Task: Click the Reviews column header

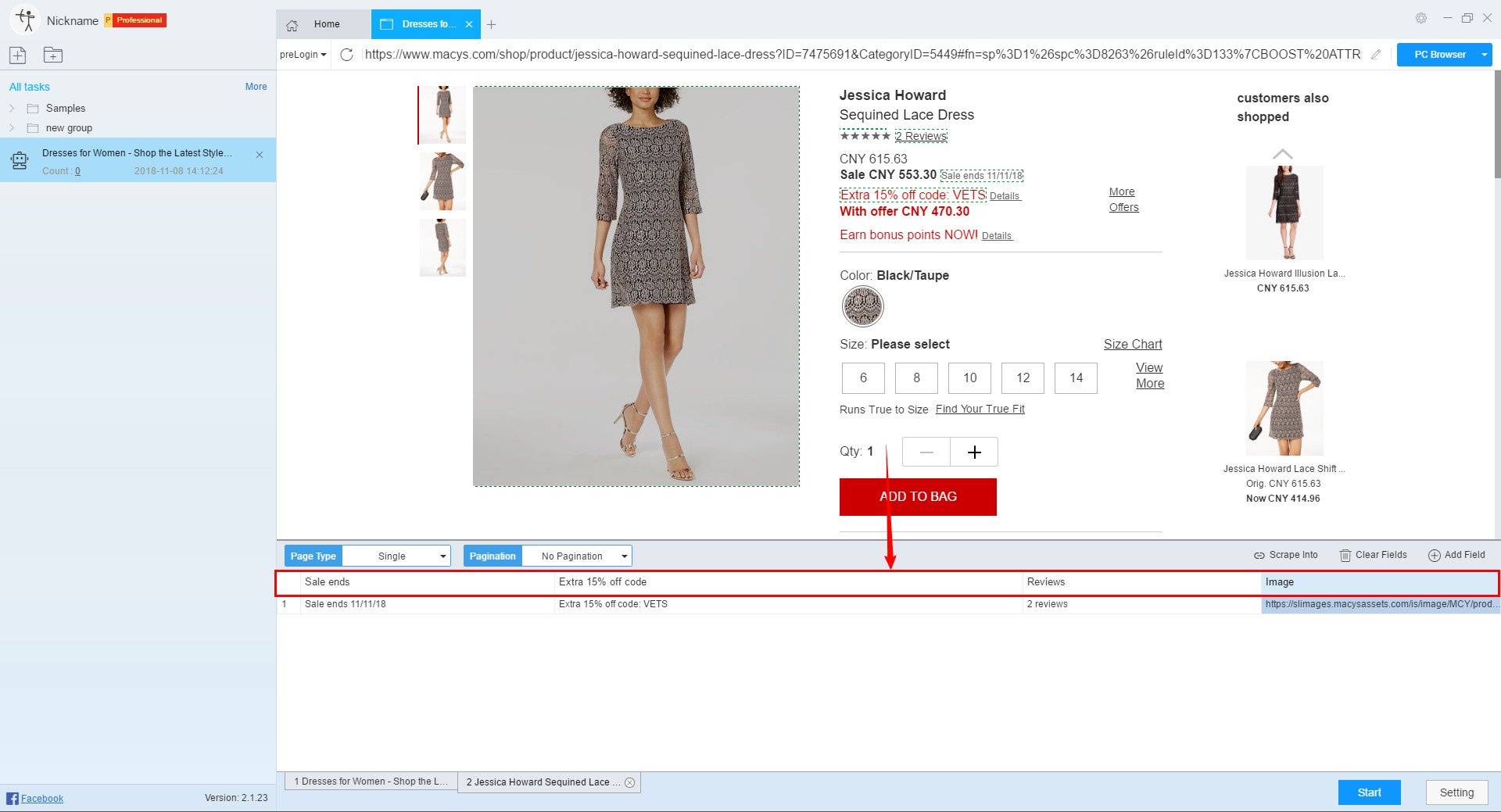Action: click(1142, 582)
